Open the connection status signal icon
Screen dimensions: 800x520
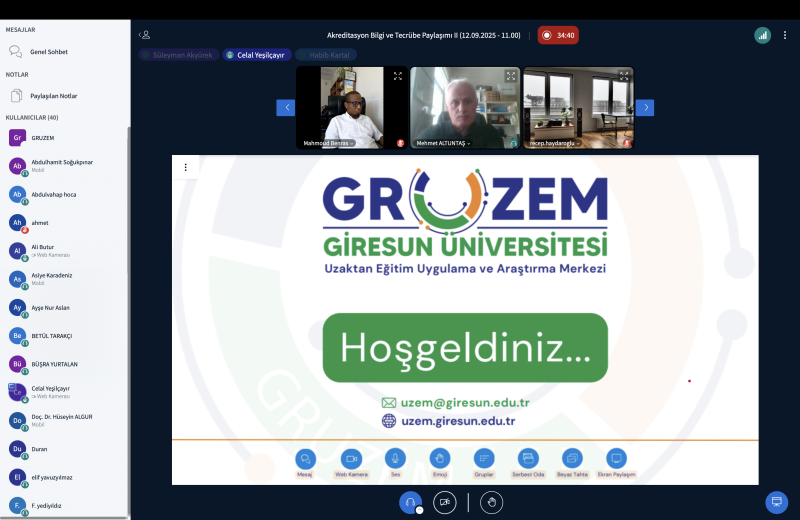[762, 35]
